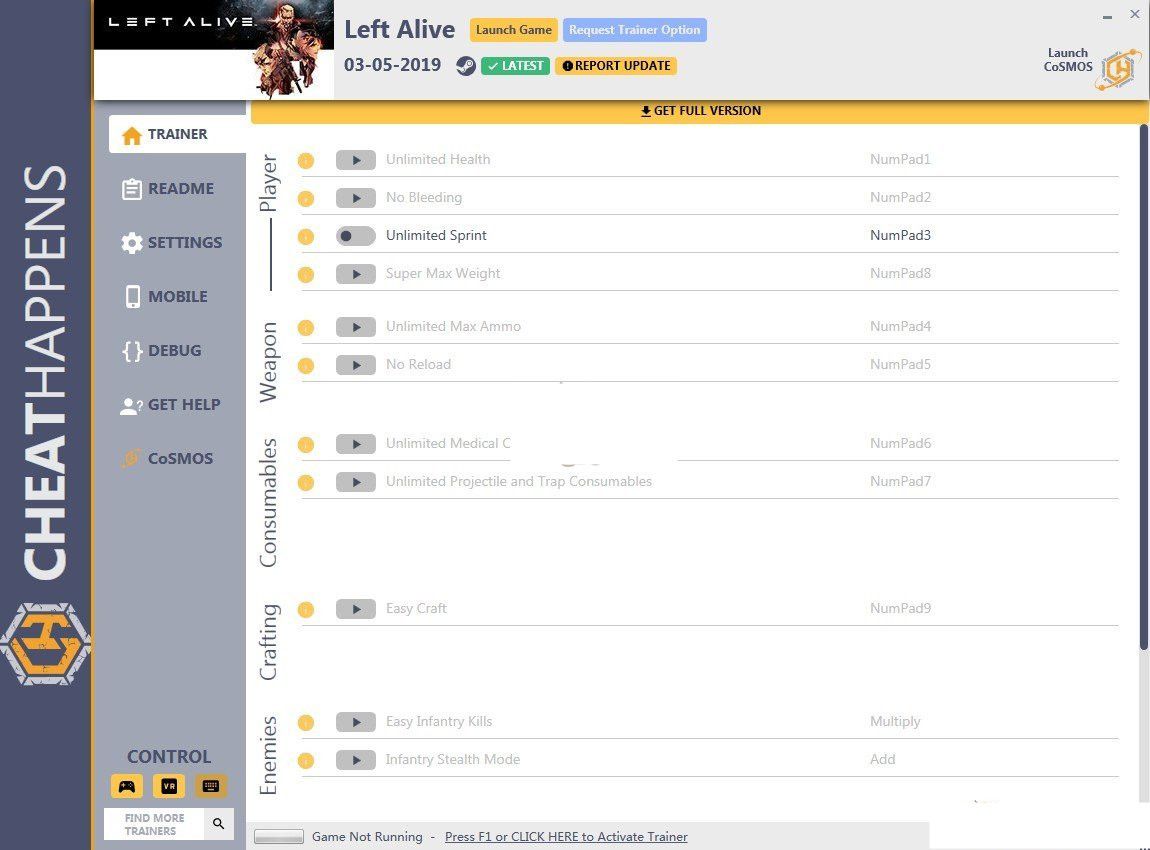Toggle Super Max Weight cheat

[356, 274]
